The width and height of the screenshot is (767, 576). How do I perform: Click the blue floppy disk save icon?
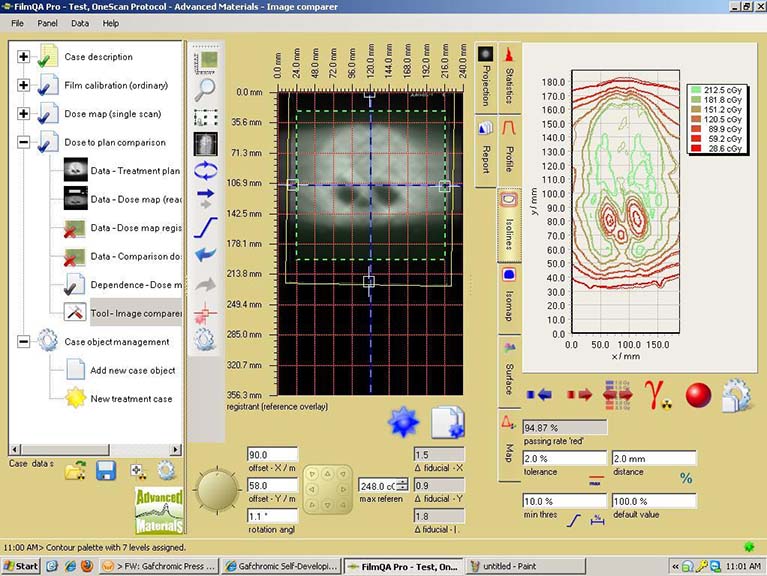coord(106,471)
